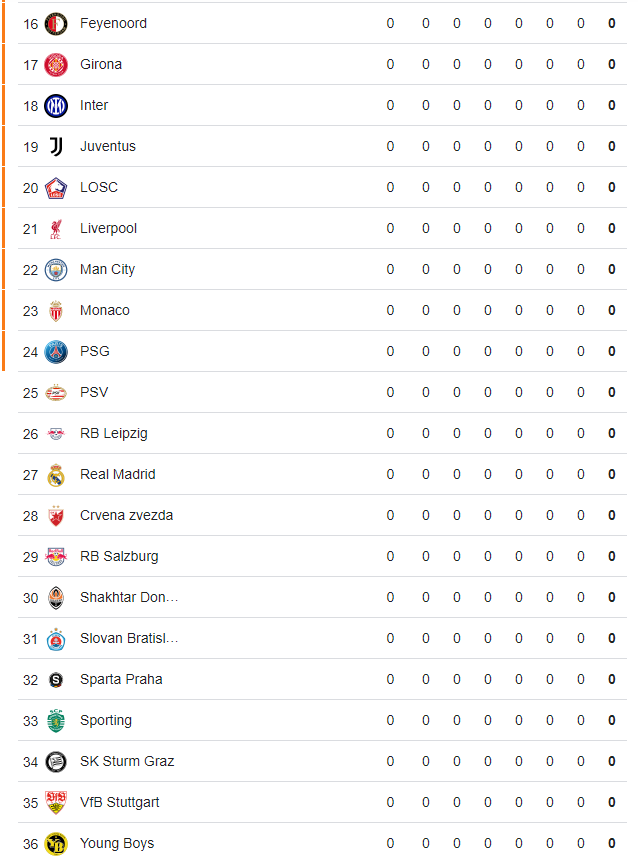Open the Inter club logo
Viewport: 638px width, 865px height.
click(x=56, y=105)
